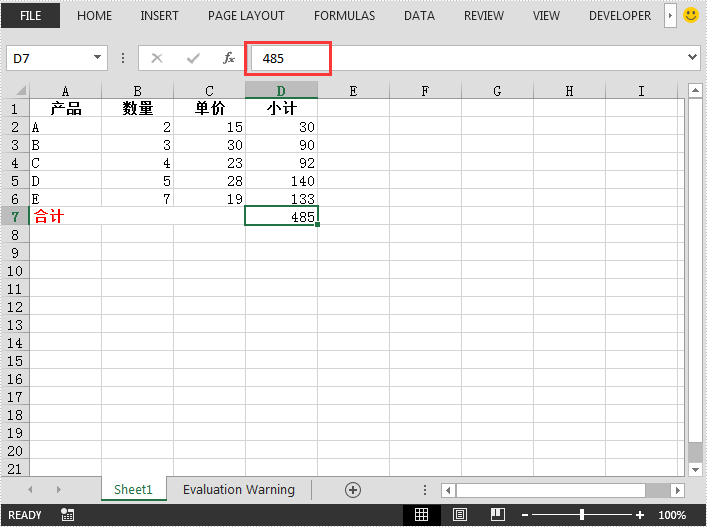Select column A header
Image resolution: width=707 pixels, height=527 pixels.
point(65,91)
